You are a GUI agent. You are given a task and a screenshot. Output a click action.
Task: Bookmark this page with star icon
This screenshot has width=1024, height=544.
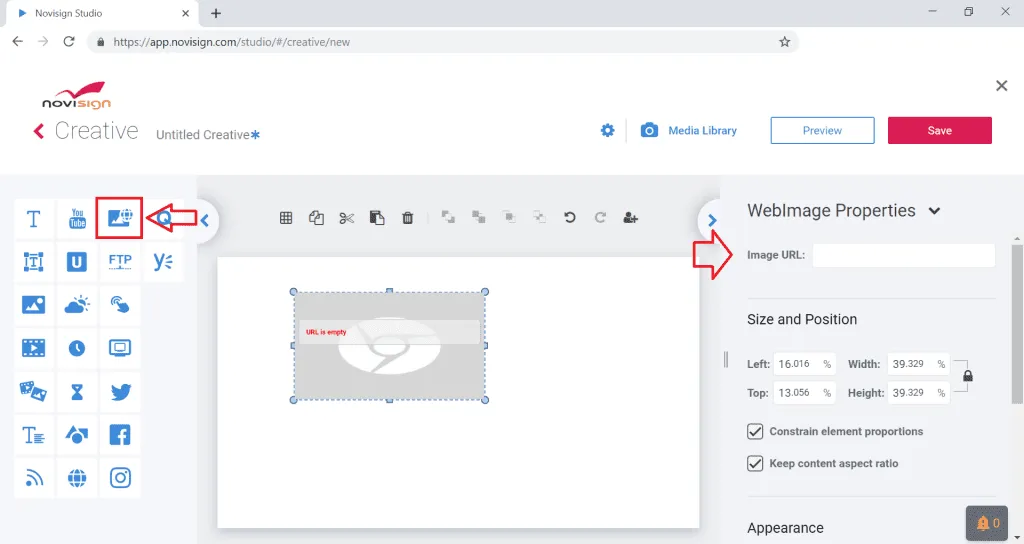tap(784, 42)
